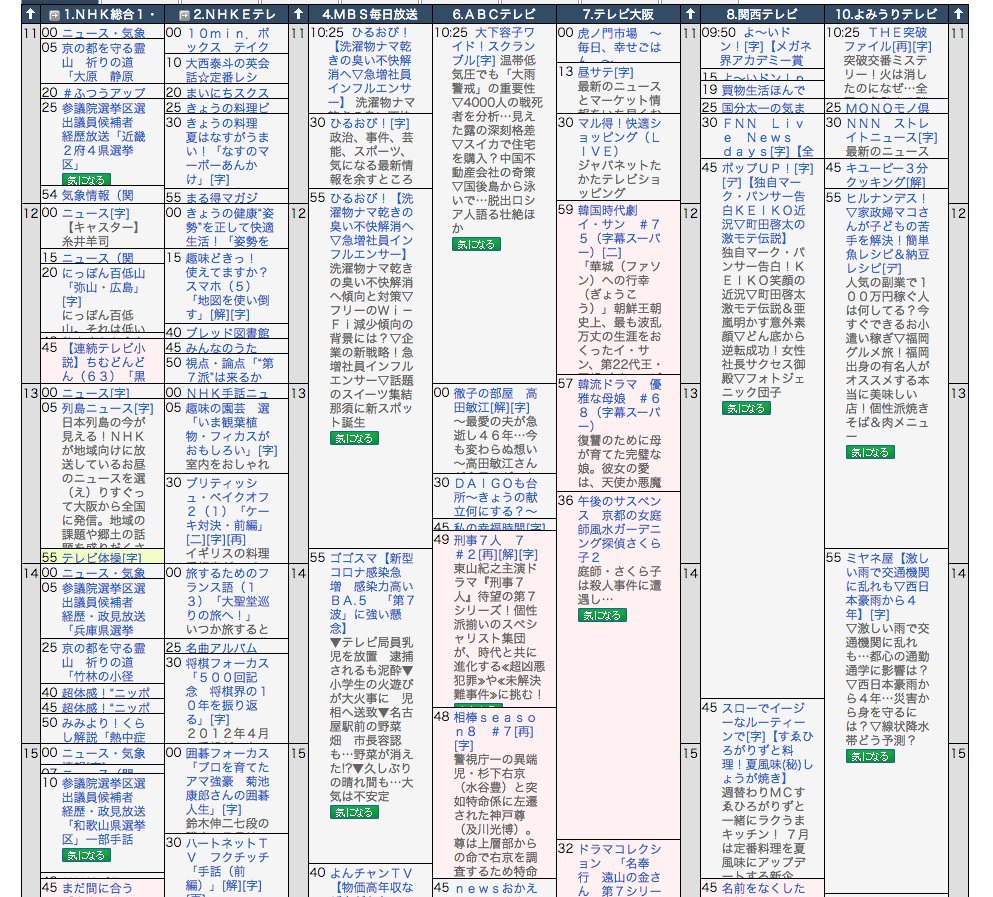Click up arrow right of よみうりテレビ header
The image size is (993, 897).
point(958,13)
